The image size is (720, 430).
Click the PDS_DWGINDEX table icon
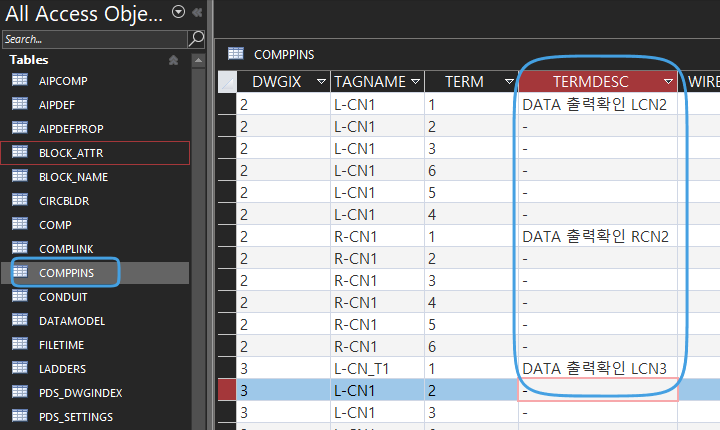click(19, 392)
